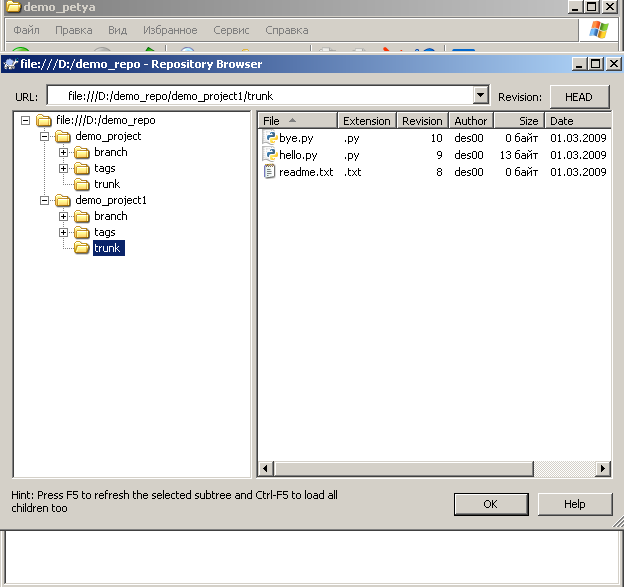This screenshot has height=587, width=624.
Task: Sort by the Extension column header
Action: point(367,121)
